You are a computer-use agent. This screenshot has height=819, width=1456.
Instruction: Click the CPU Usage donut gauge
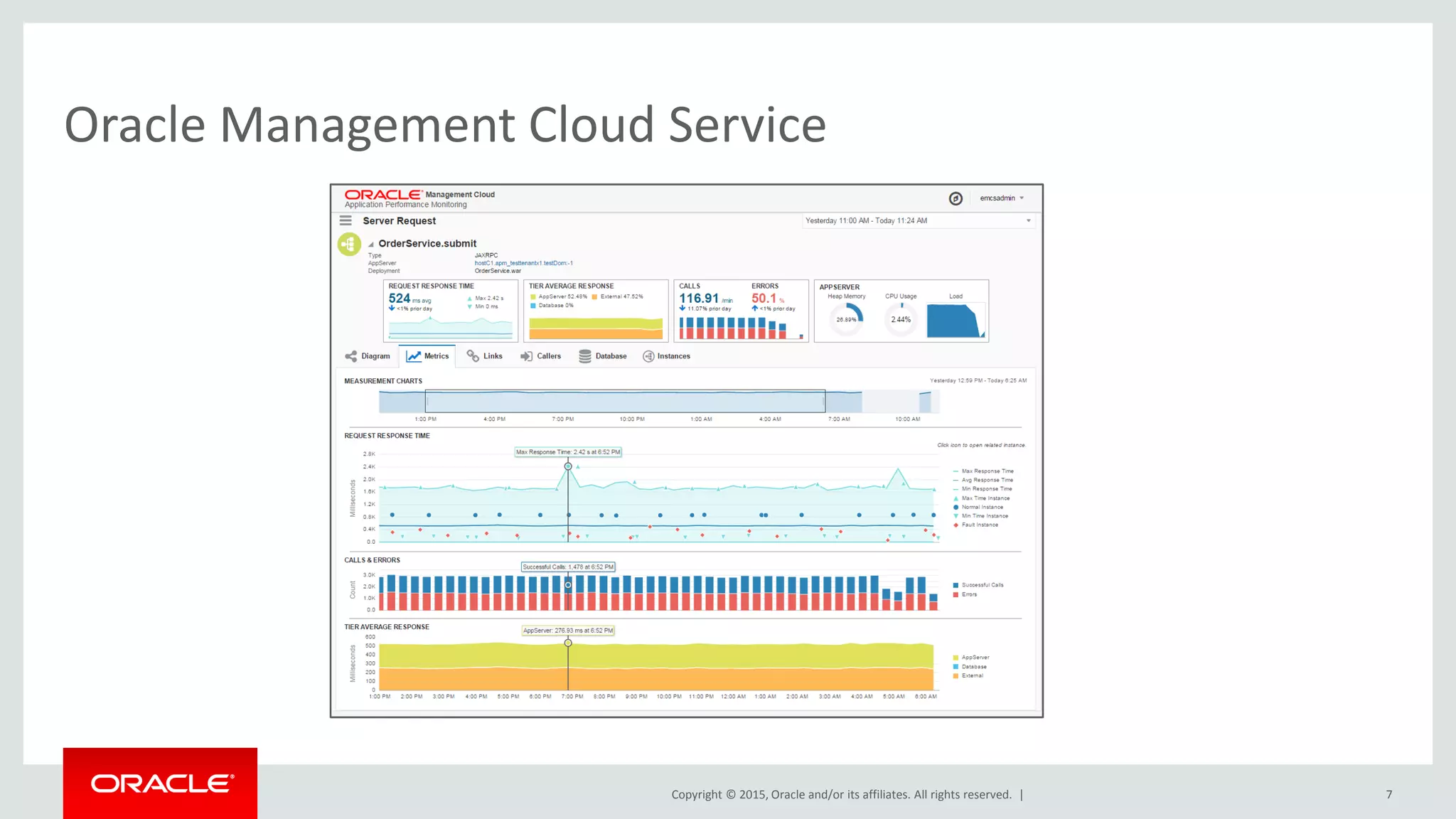click(901, 320)
